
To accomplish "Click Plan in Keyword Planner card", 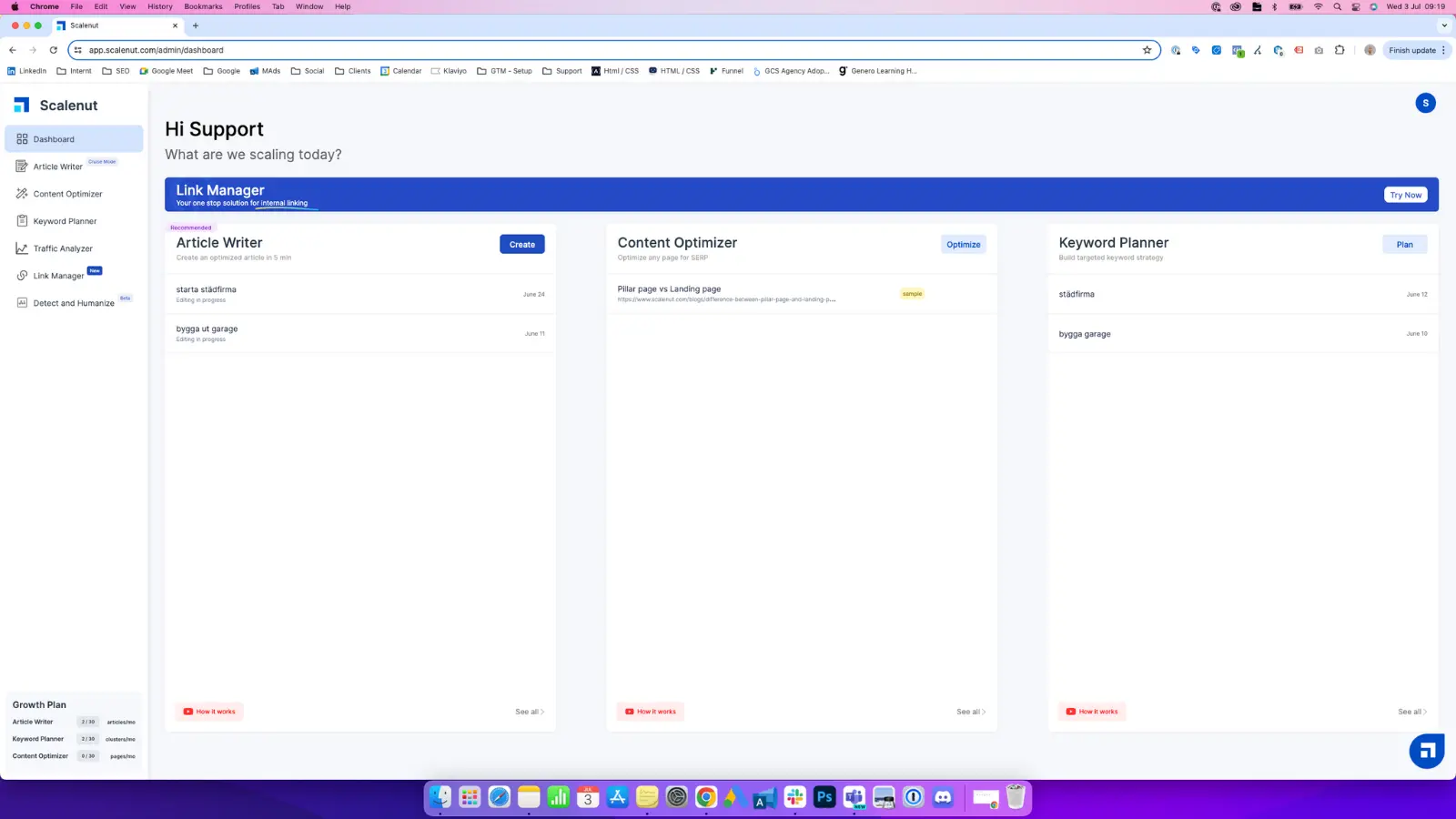I will click(x=1405, y=244).
